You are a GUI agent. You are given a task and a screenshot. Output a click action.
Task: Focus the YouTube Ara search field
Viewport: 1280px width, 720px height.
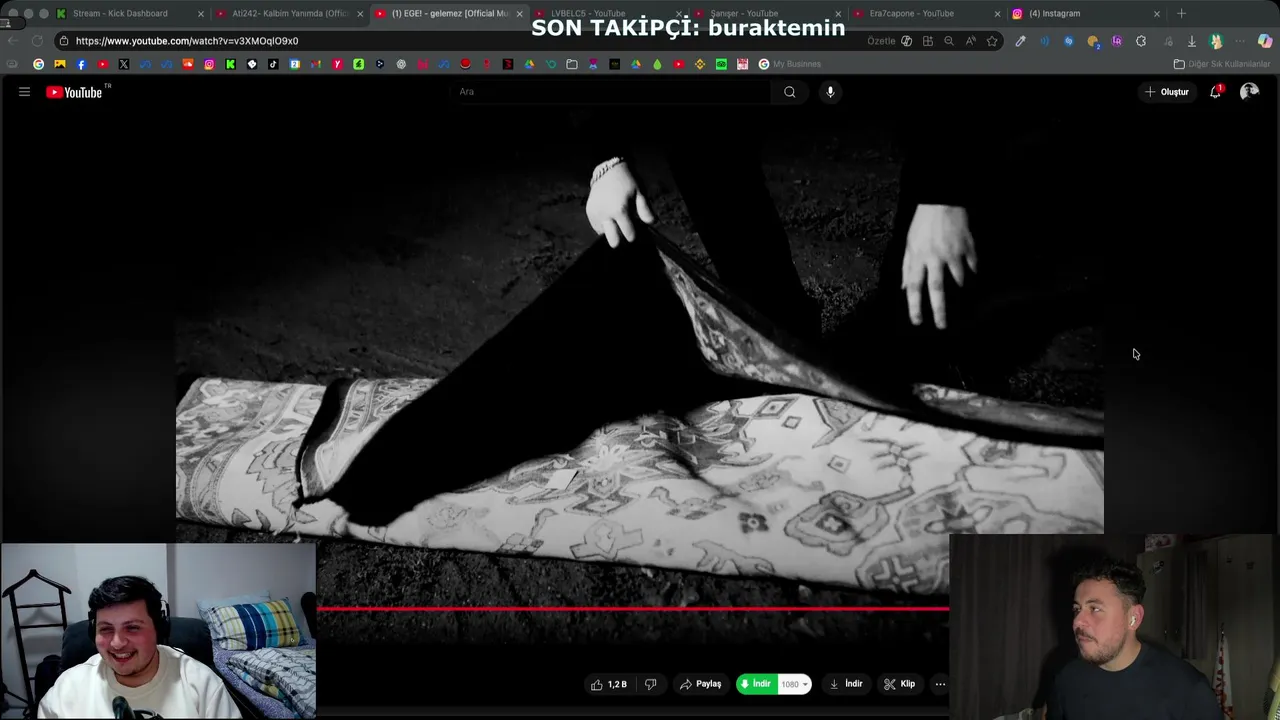[x=612, y=92]
